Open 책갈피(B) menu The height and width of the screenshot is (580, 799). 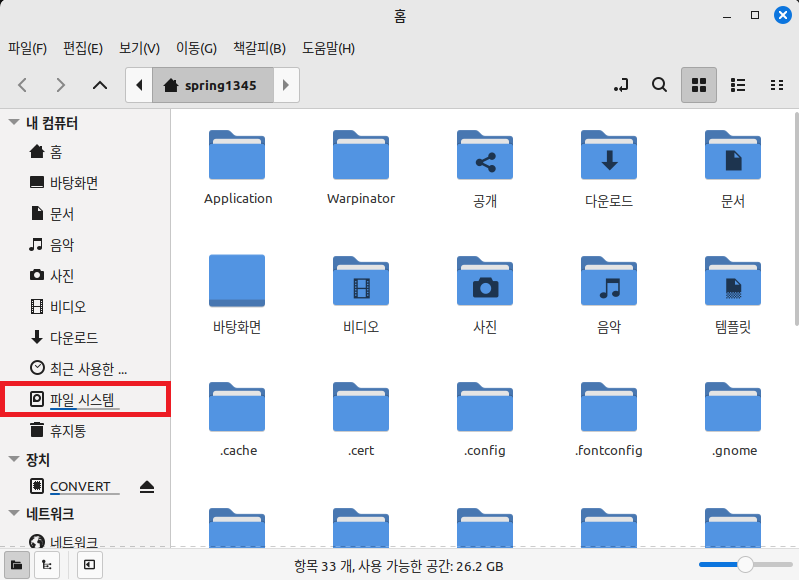259,48
